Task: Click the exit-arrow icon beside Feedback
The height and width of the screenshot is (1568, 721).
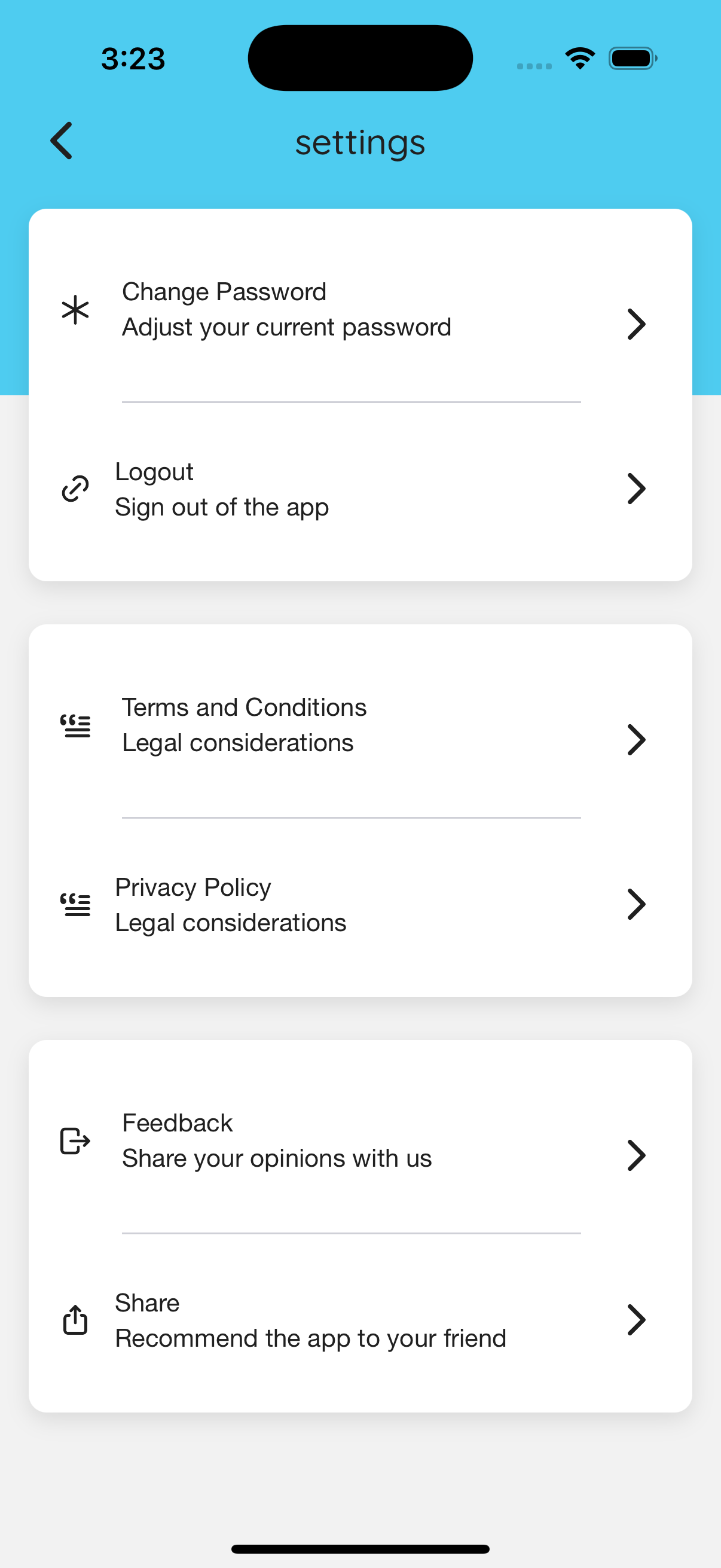Action: pyautogui.click(x=75, y=1140)
